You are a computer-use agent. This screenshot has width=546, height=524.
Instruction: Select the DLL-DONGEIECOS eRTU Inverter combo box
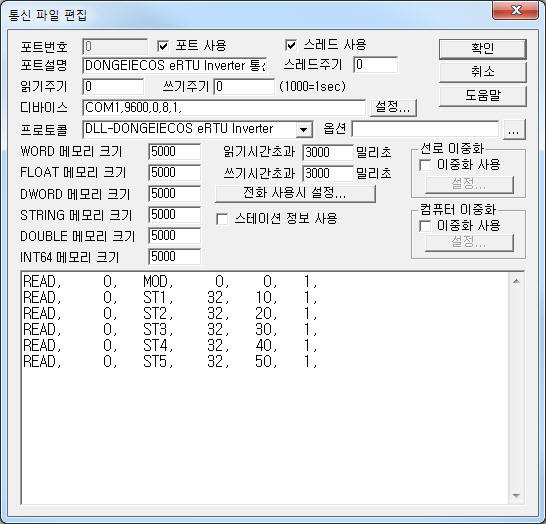(197, 130)
